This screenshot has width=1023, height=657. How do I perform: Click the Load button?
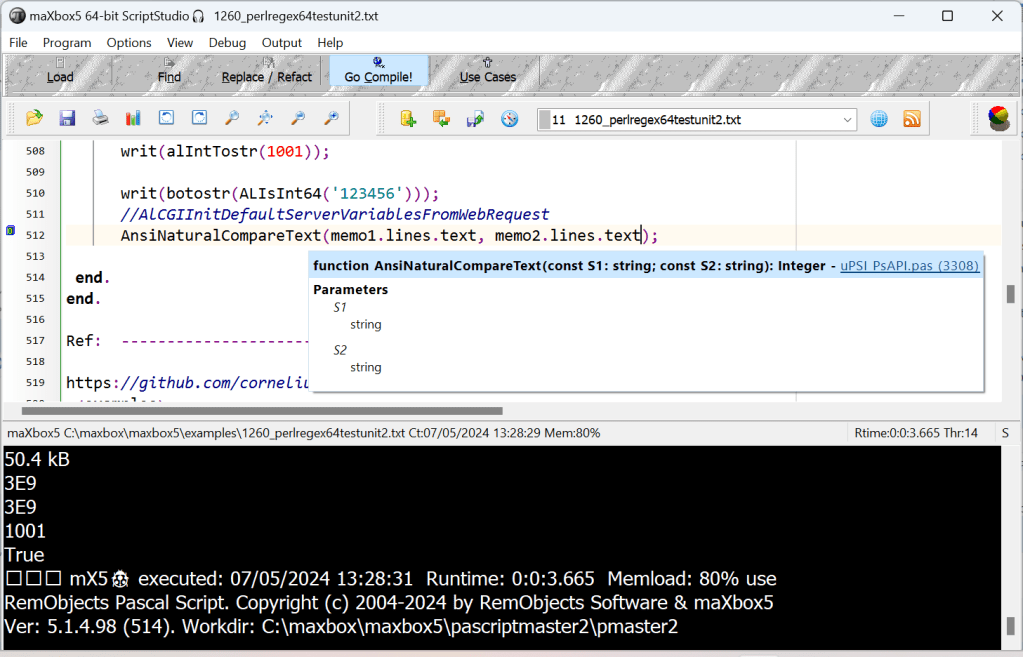60,71
